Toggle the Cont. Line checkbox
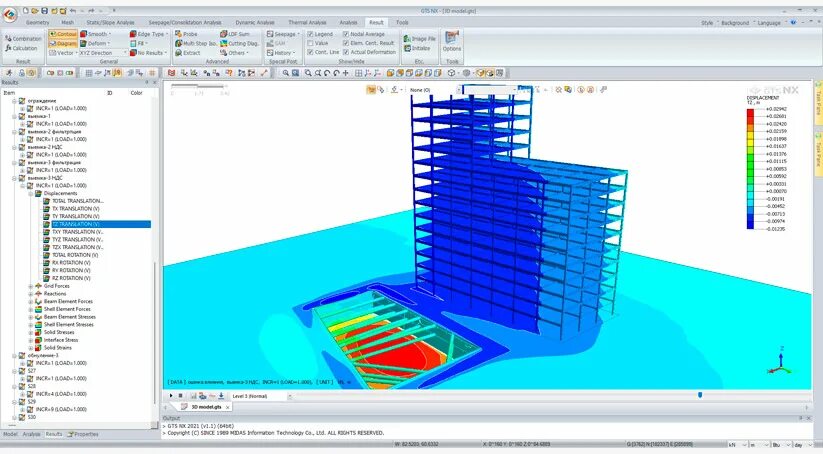Viewport: 823px width, 454px height. 310,52
